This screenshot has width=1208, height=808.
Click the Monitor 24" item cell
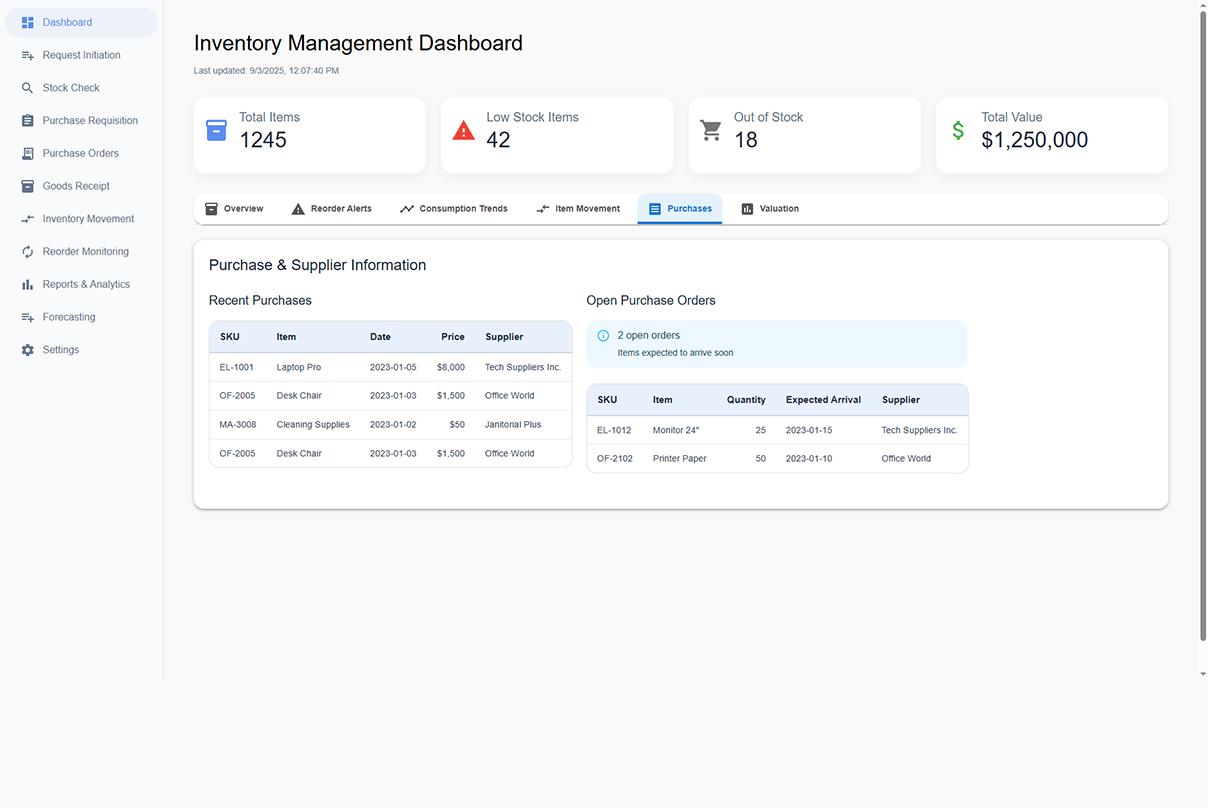(x=676, y=431)
